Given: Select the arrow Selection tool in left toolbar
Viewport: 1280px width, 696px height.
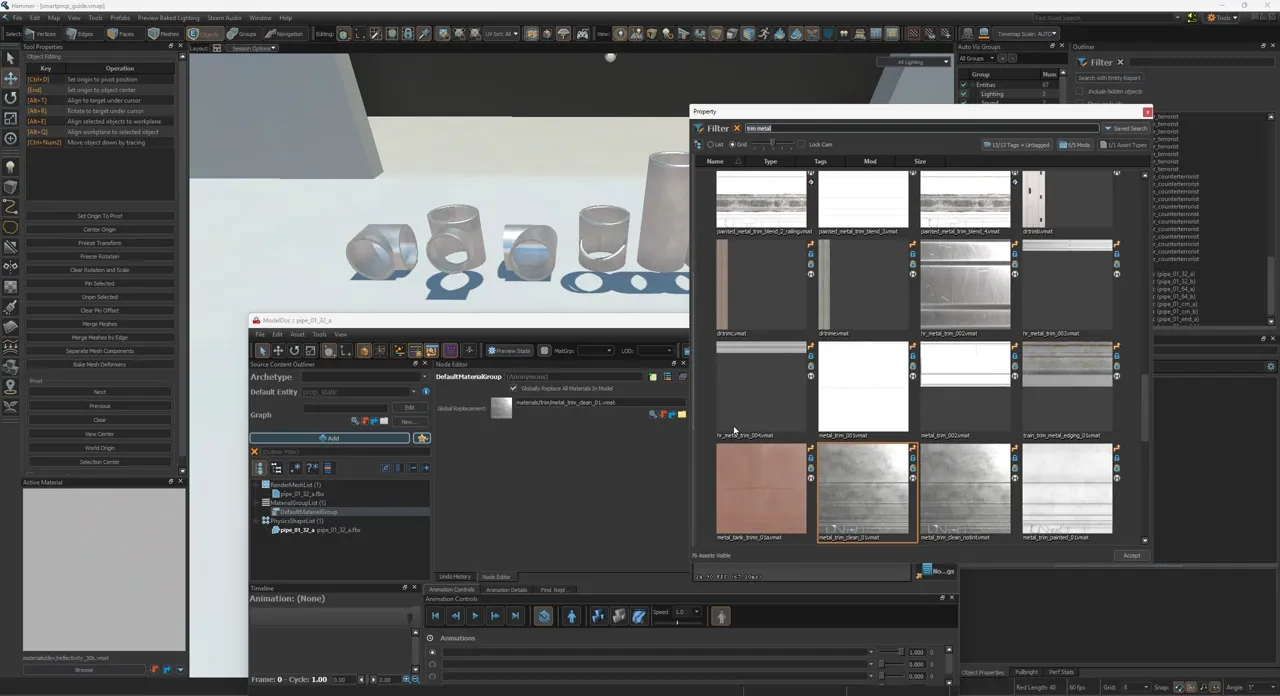Looking at the screenshot, I should tap(11, 57).
